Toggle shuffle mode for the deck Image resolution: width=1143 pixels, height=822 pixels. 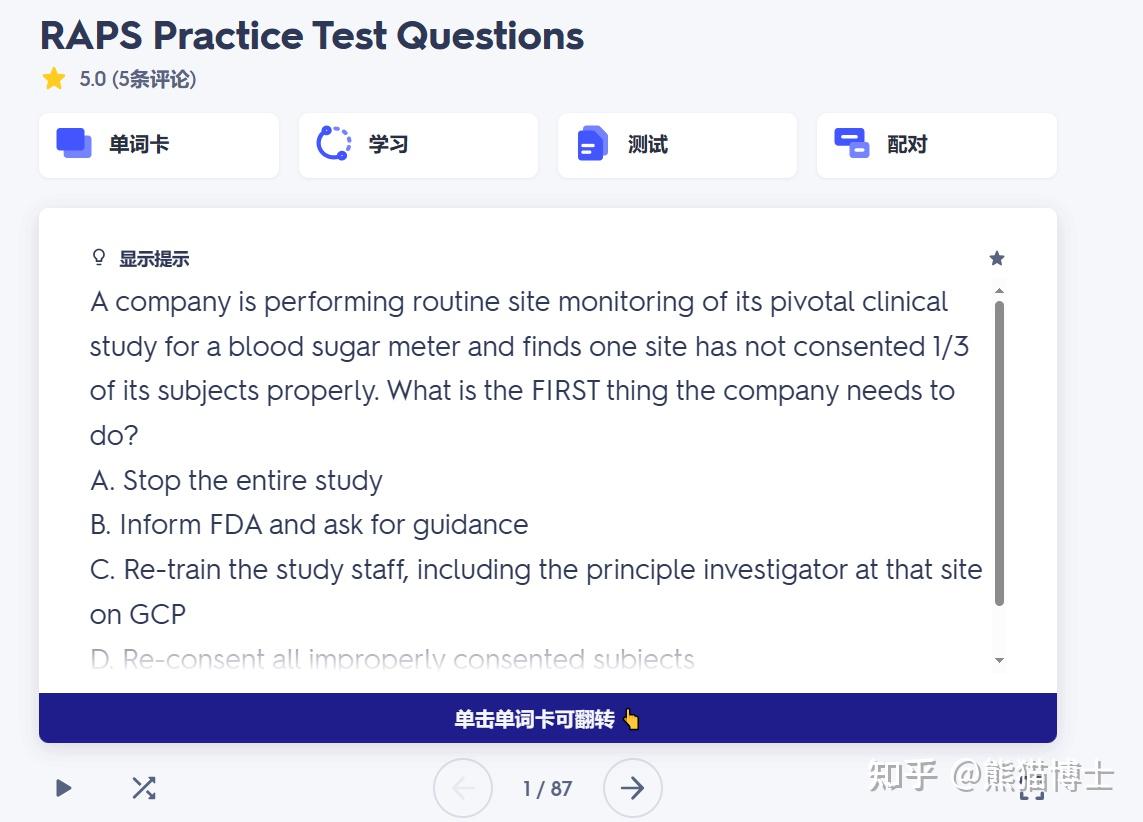click(x=143, y=788)
